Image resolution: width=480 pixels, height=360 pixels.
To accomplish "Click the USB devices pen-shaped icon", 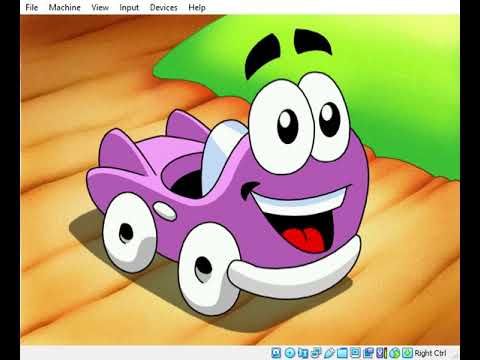I will [x=329, y=353].
